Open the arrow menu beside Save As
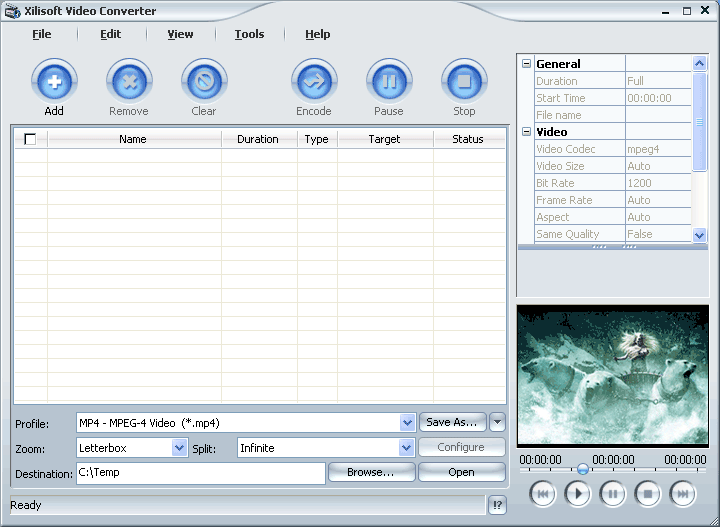Viewport: 720px width, 527px height. pyautogui.click(x=497, y=422)
